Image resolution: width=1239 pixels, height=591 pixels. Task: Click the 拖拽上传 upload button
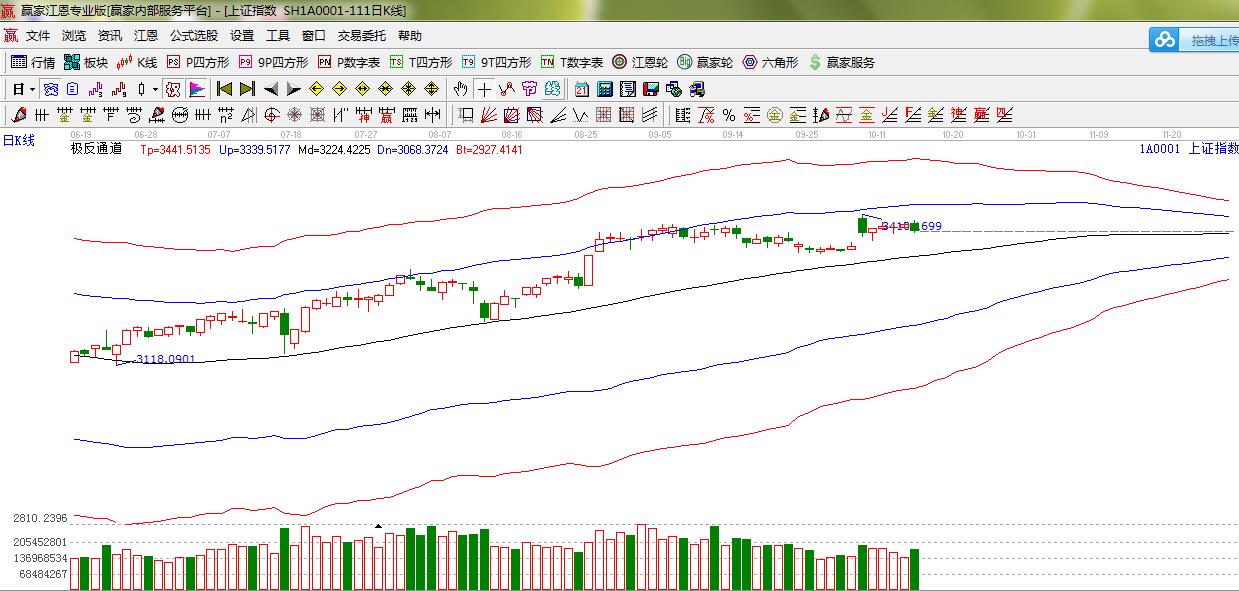pos(1195,40)
